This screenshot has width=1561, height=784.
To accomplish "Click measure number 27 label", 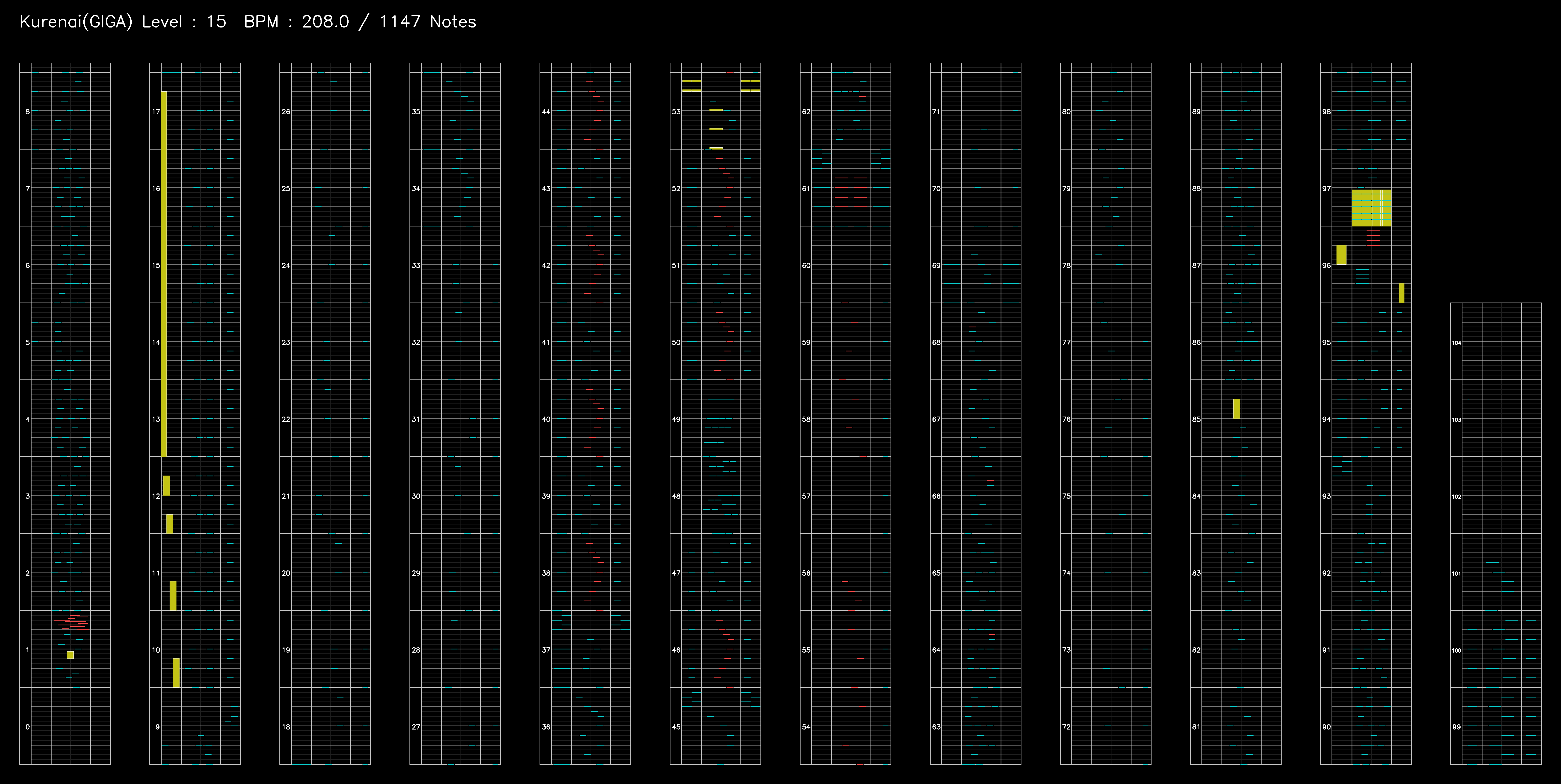I will pos(416,726).
